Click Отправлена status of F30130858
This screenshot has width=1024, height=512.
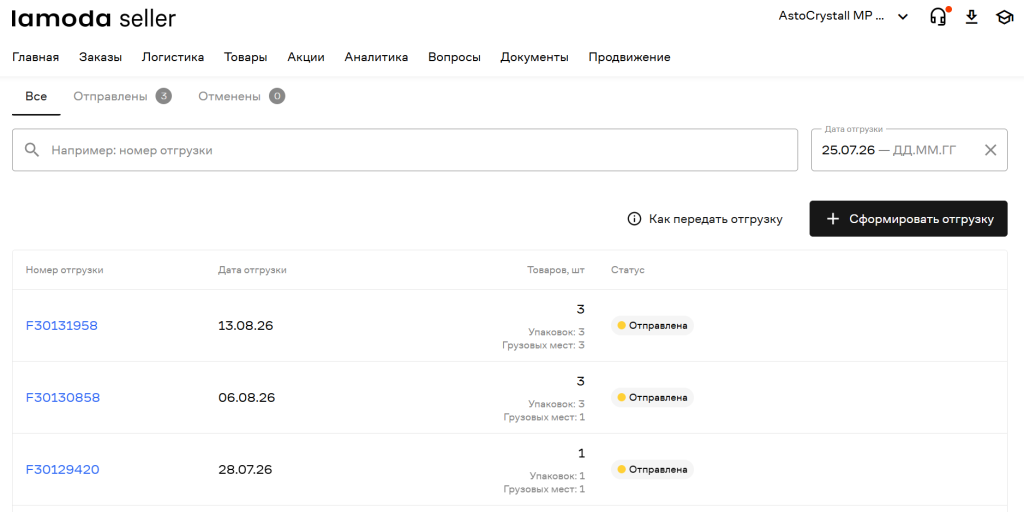click(652, 397)
